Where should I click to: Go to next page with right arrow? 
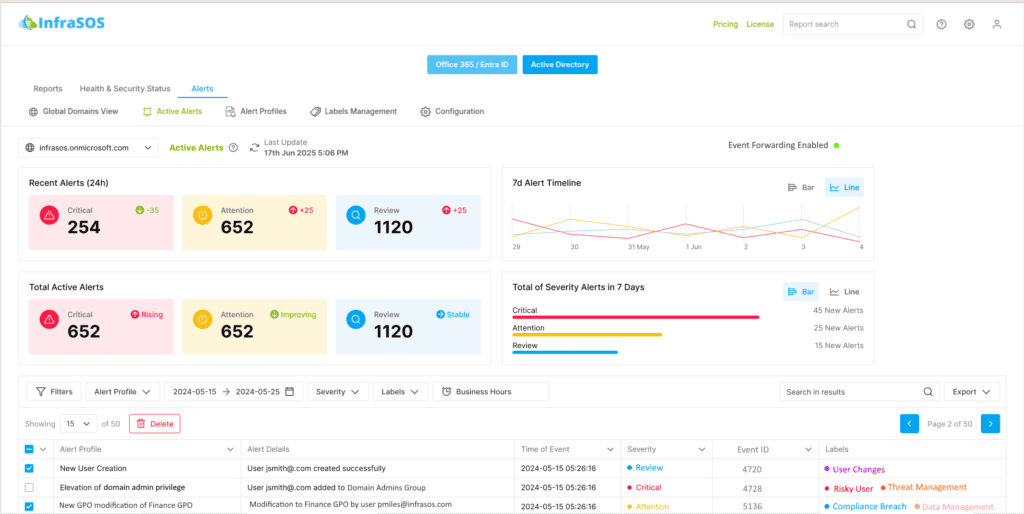[990, 423]
